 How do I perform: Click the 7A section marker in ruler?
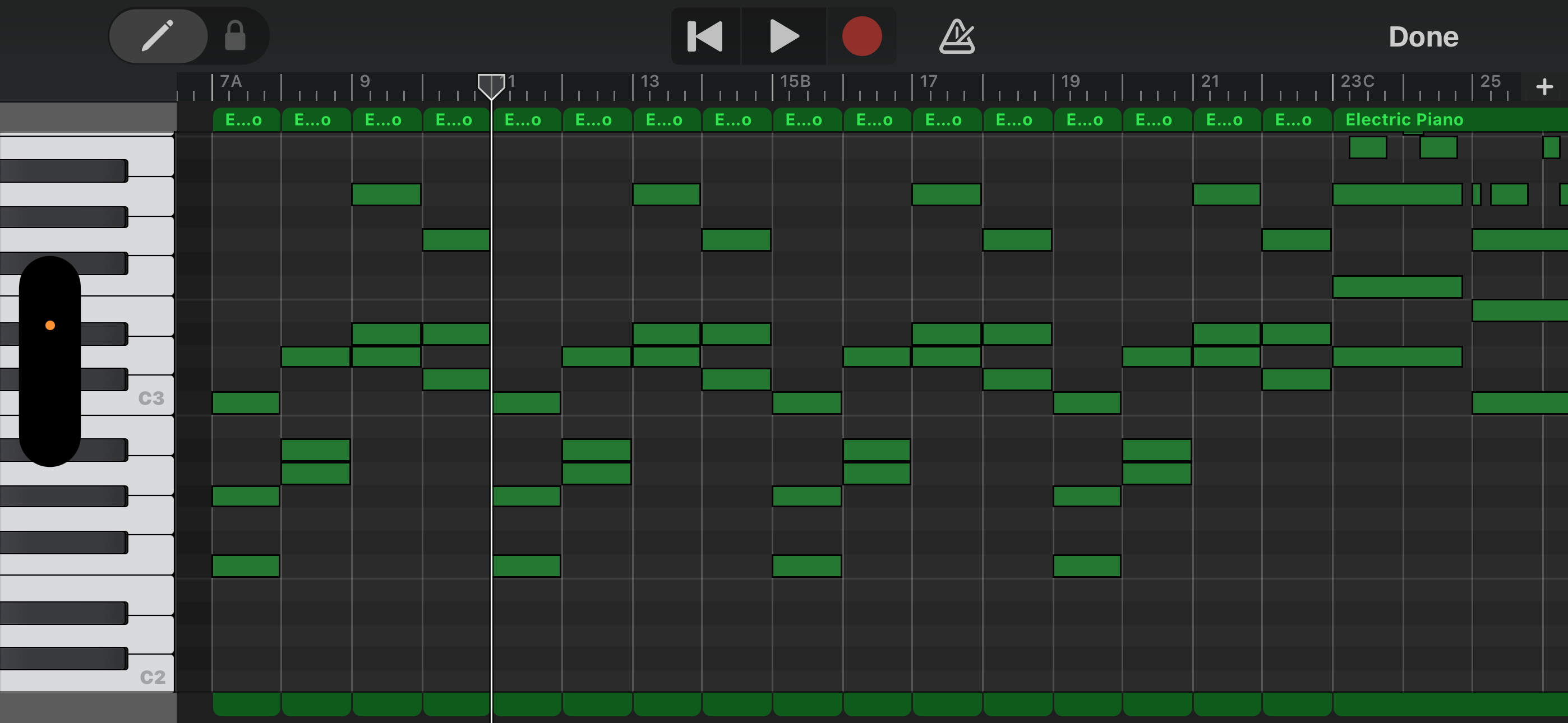(230, 82)
